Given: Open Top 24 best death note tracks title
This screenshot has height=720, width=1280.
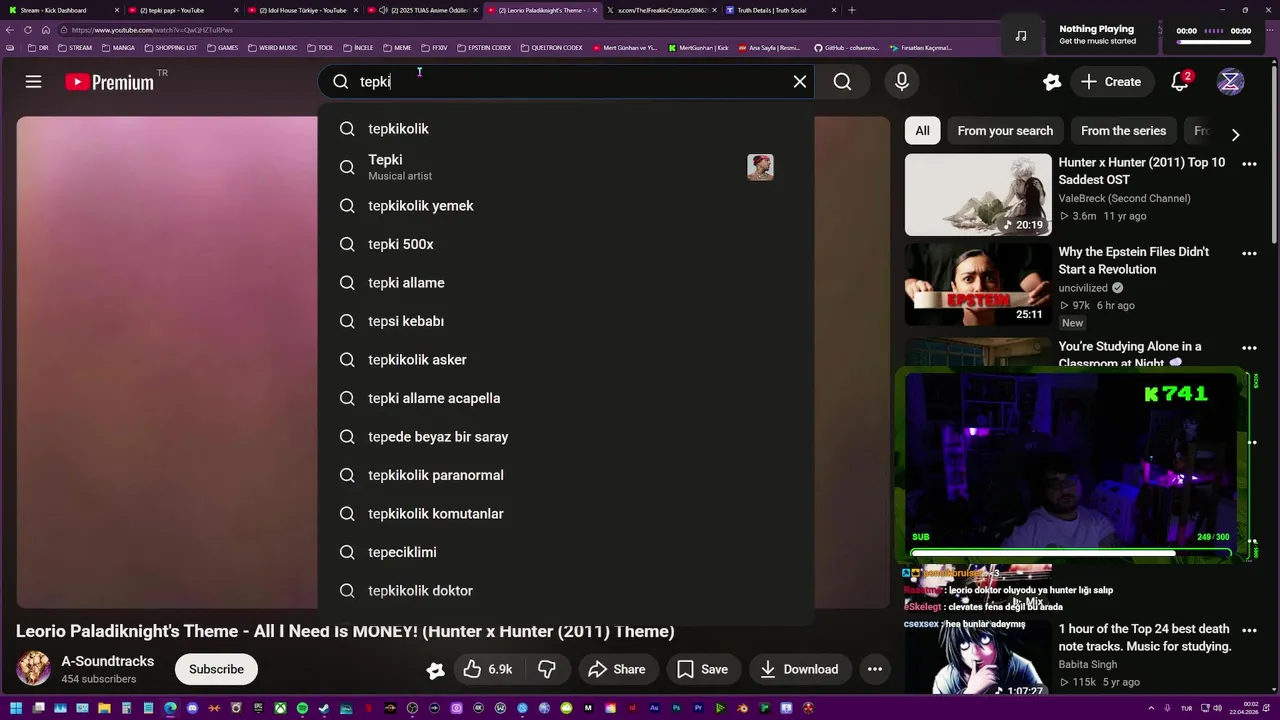Looking at the screenshot, I should [x=1145, y=638].
